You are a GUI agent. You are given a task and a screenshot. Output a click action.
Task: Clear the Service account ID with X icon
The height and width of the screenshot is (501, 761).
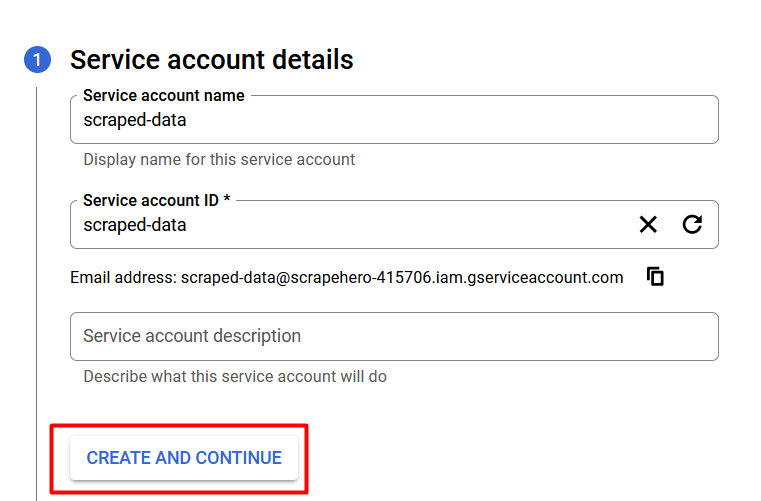pyautogui.click(x=648, y=224)
